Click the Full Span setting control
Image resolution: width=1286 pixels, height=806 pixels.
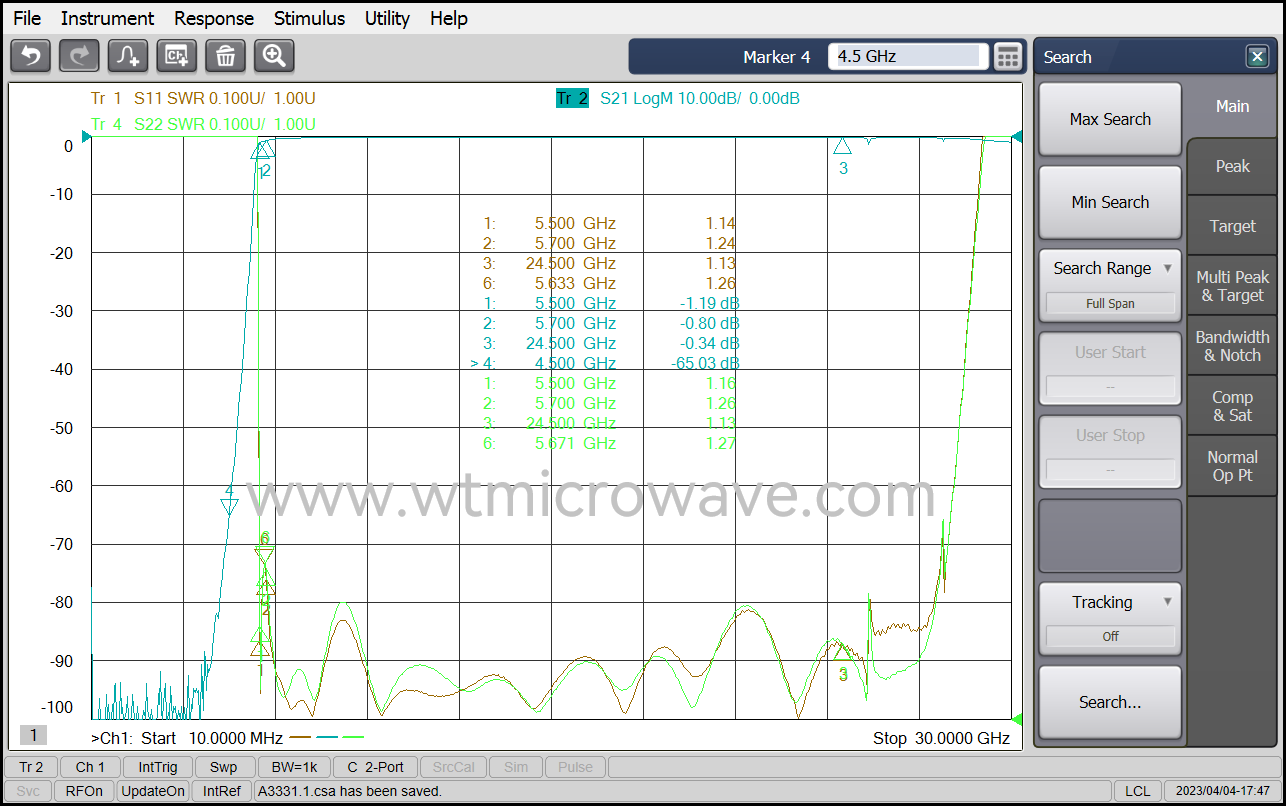pyautogui.click(x=1110, y=303)
